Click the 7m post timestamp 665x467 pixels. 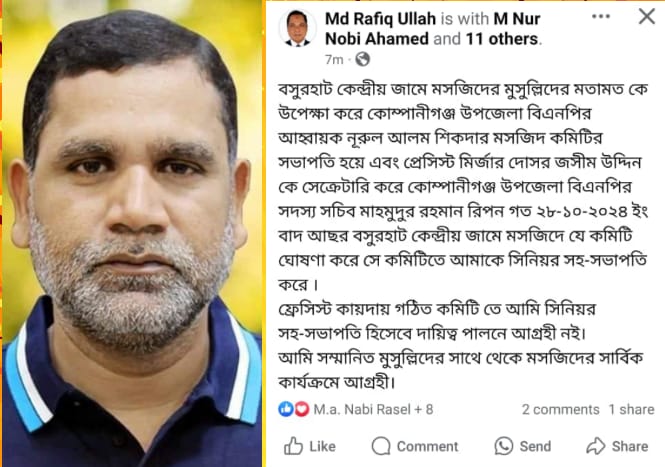tap(334, 60)
